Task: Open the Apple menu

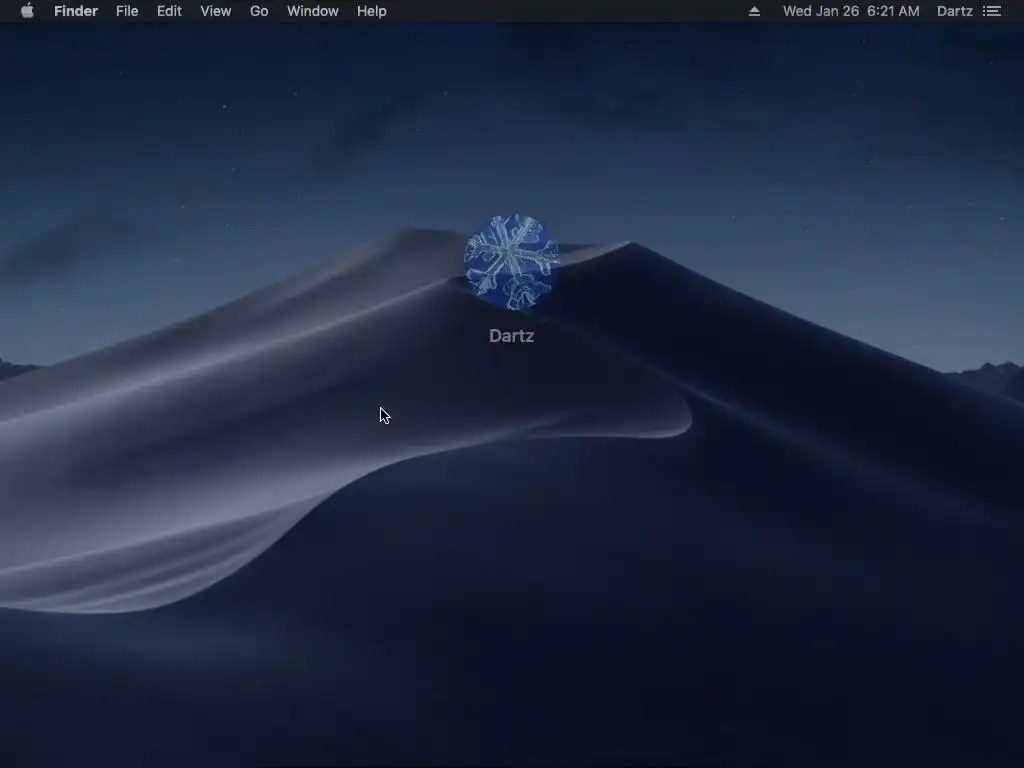Action: click(27, 11)
